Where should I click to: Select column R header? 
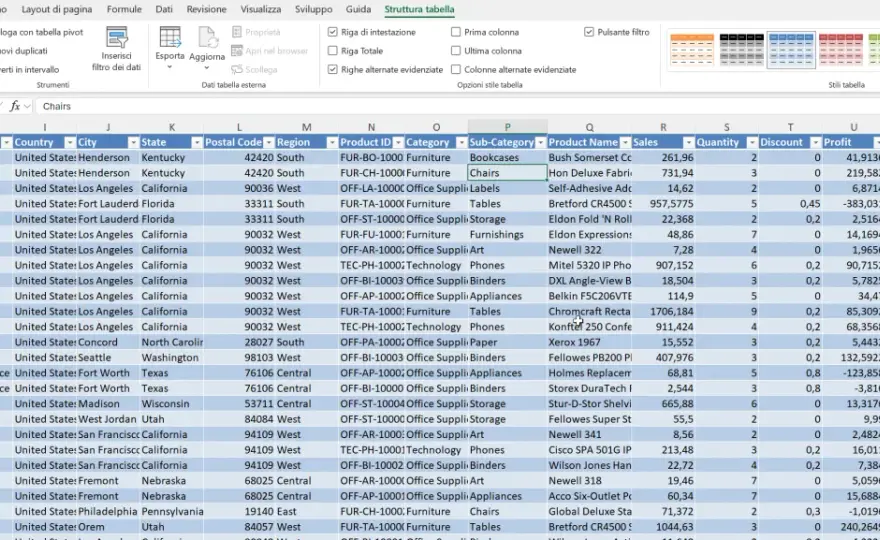(663, 127)
